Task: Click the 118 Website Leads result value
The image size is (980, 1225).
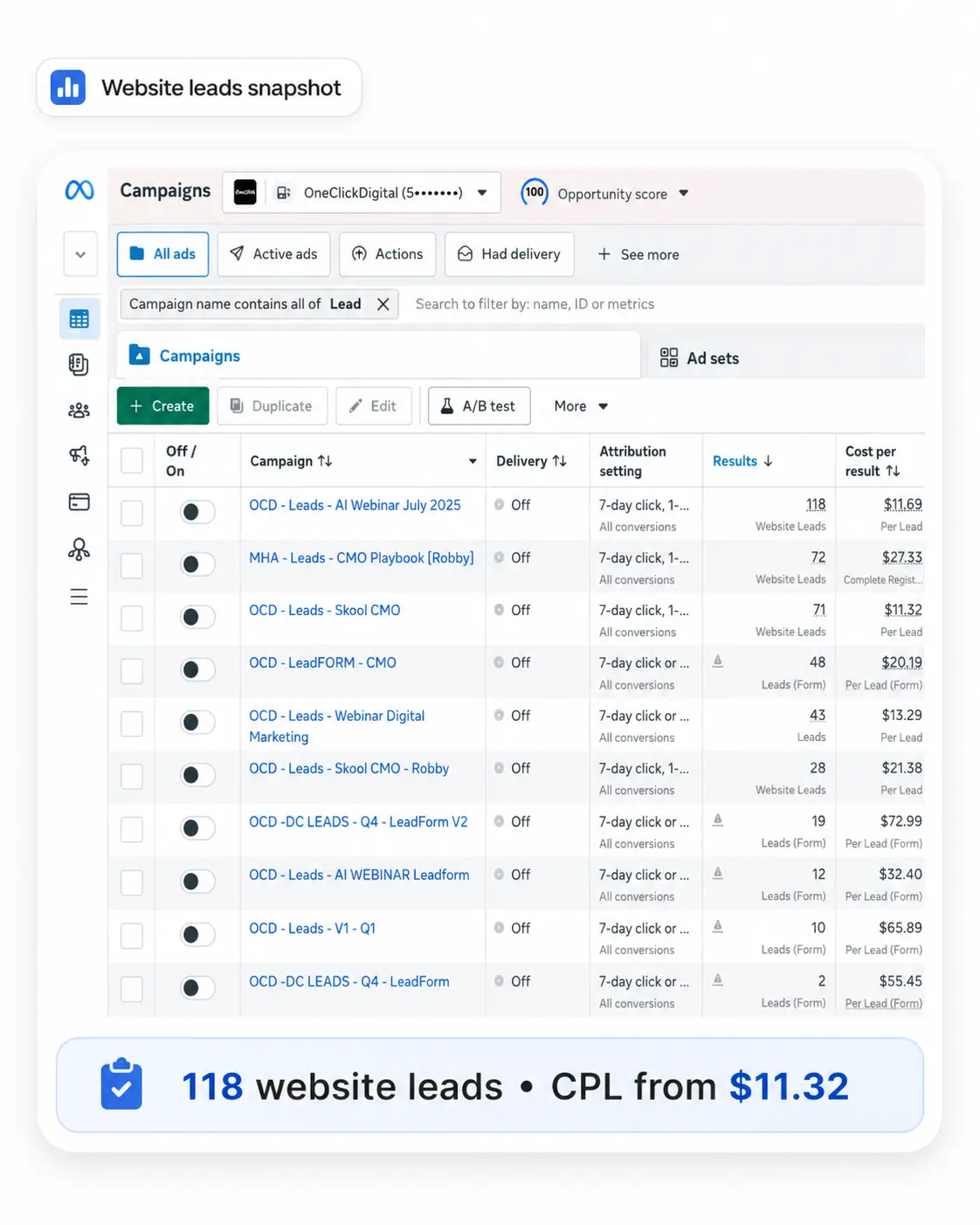Action: point(816,504)
